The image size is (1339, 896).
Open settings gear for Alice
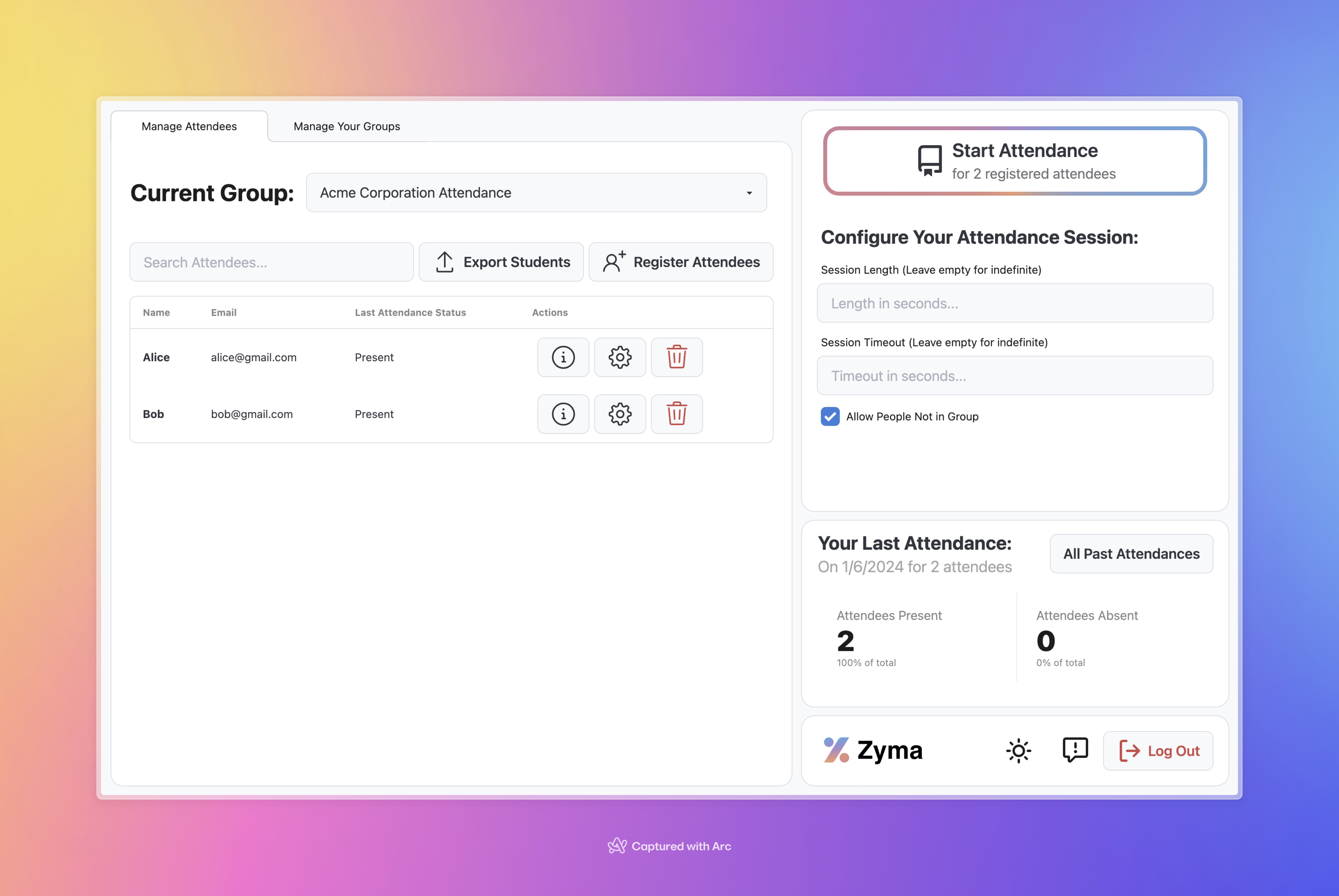click(619, 357)
